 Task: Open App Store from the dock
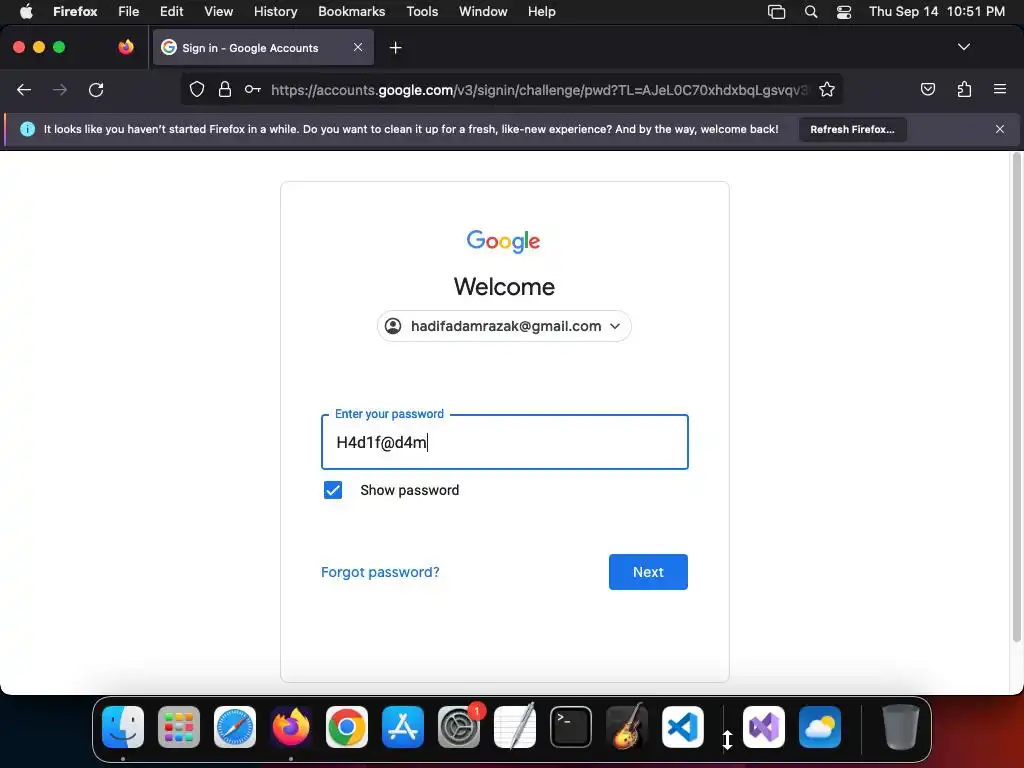[x=403, y=727]
